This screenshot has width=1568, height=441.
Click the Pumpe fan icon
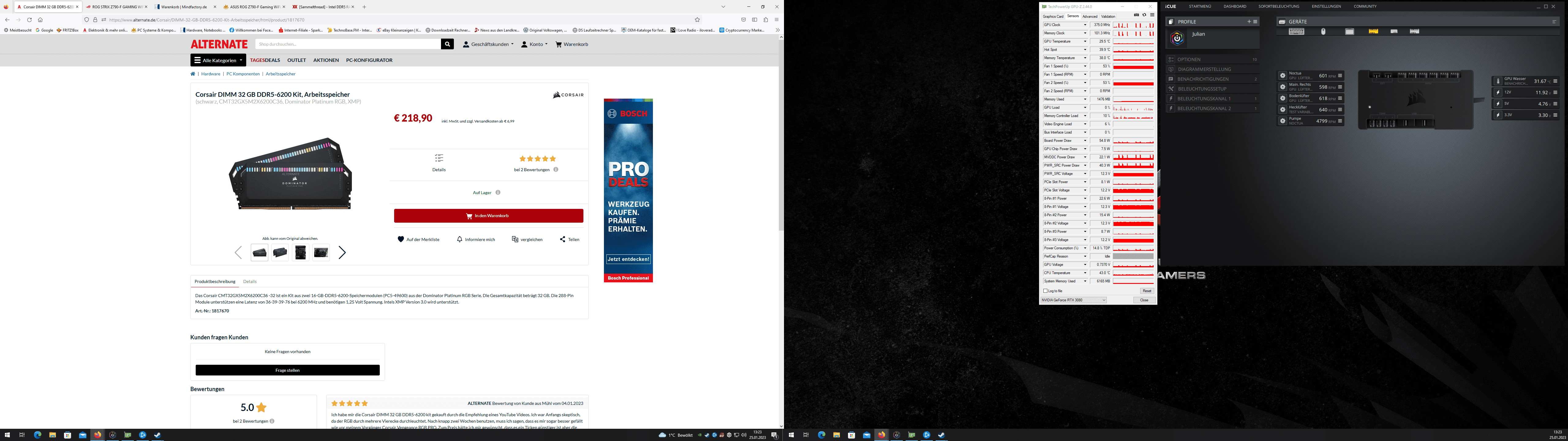click(x=1283, y=121)
